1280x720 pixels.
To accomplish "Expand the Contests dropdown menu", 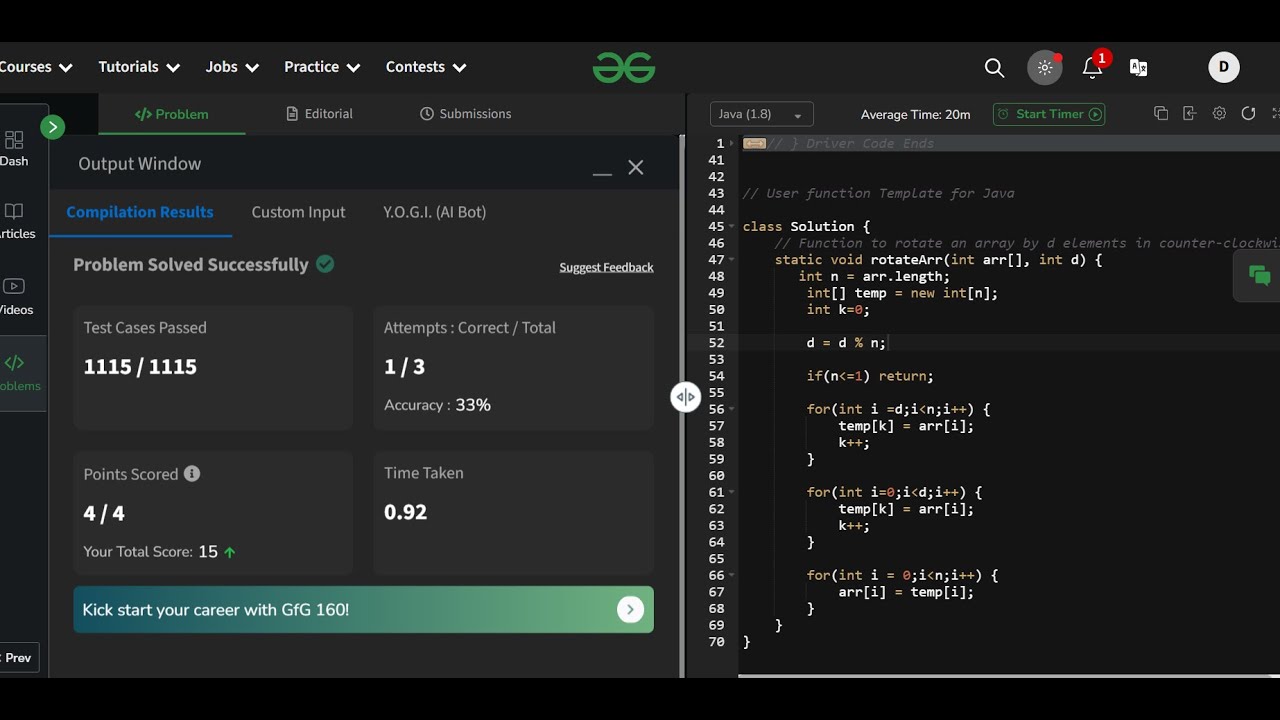I will 426,67.
